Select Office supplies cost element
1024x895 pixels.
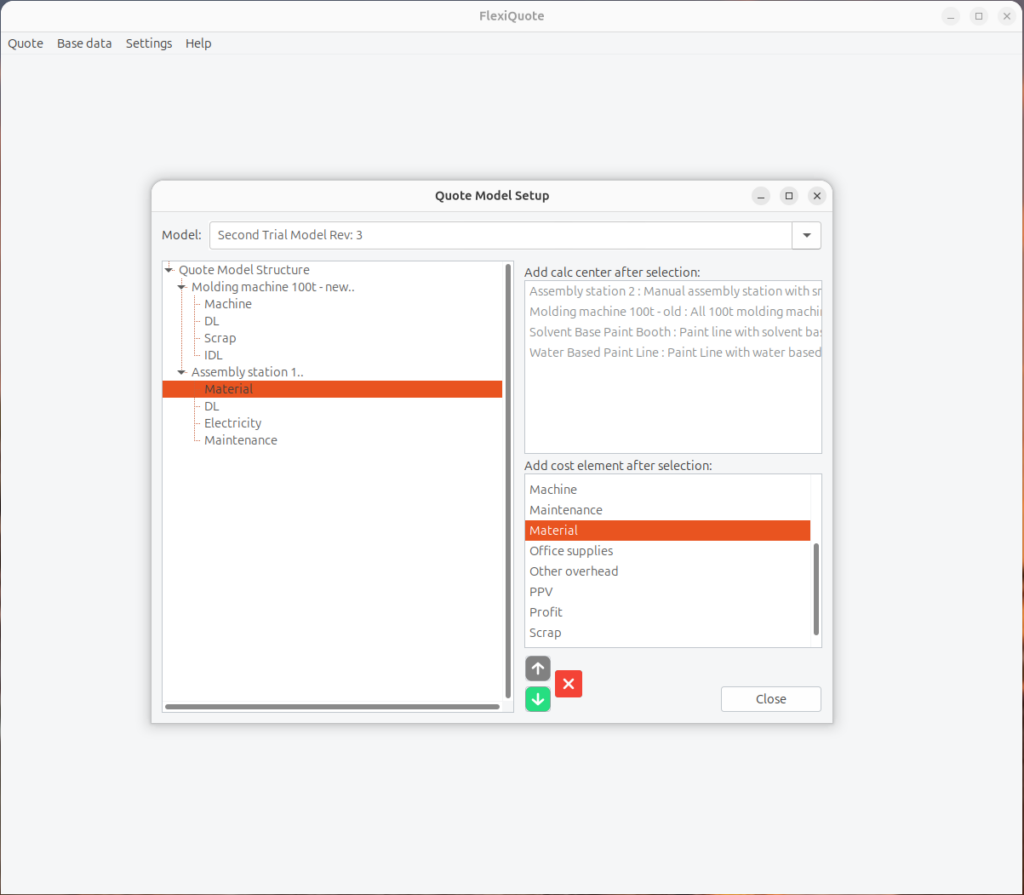pos(571,551)
